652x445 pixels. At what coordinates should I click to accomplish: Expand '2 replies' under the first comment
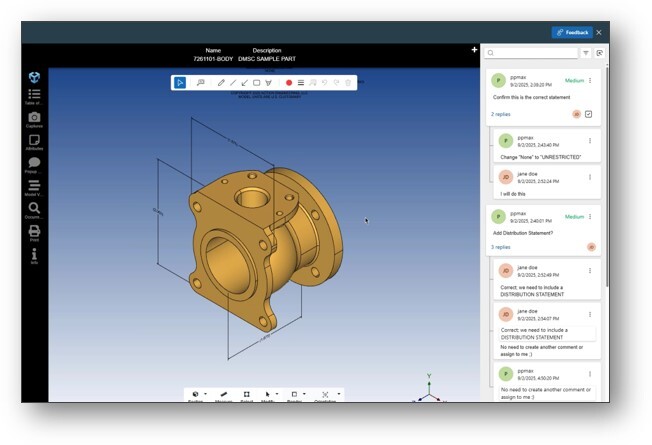click(500, 114)
